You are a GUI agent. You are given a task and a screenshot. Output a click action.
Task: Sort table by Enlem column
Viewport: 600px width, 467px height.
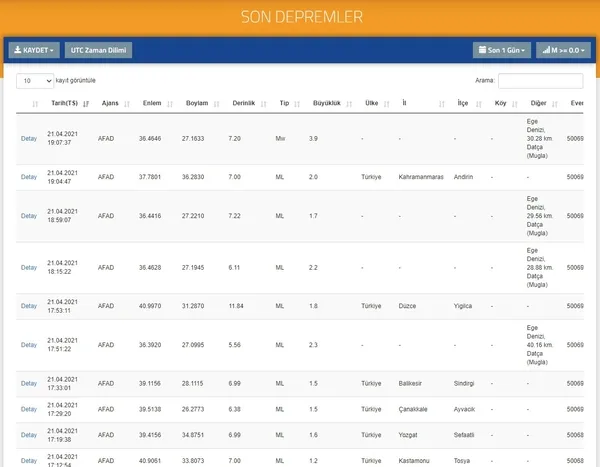170,104
